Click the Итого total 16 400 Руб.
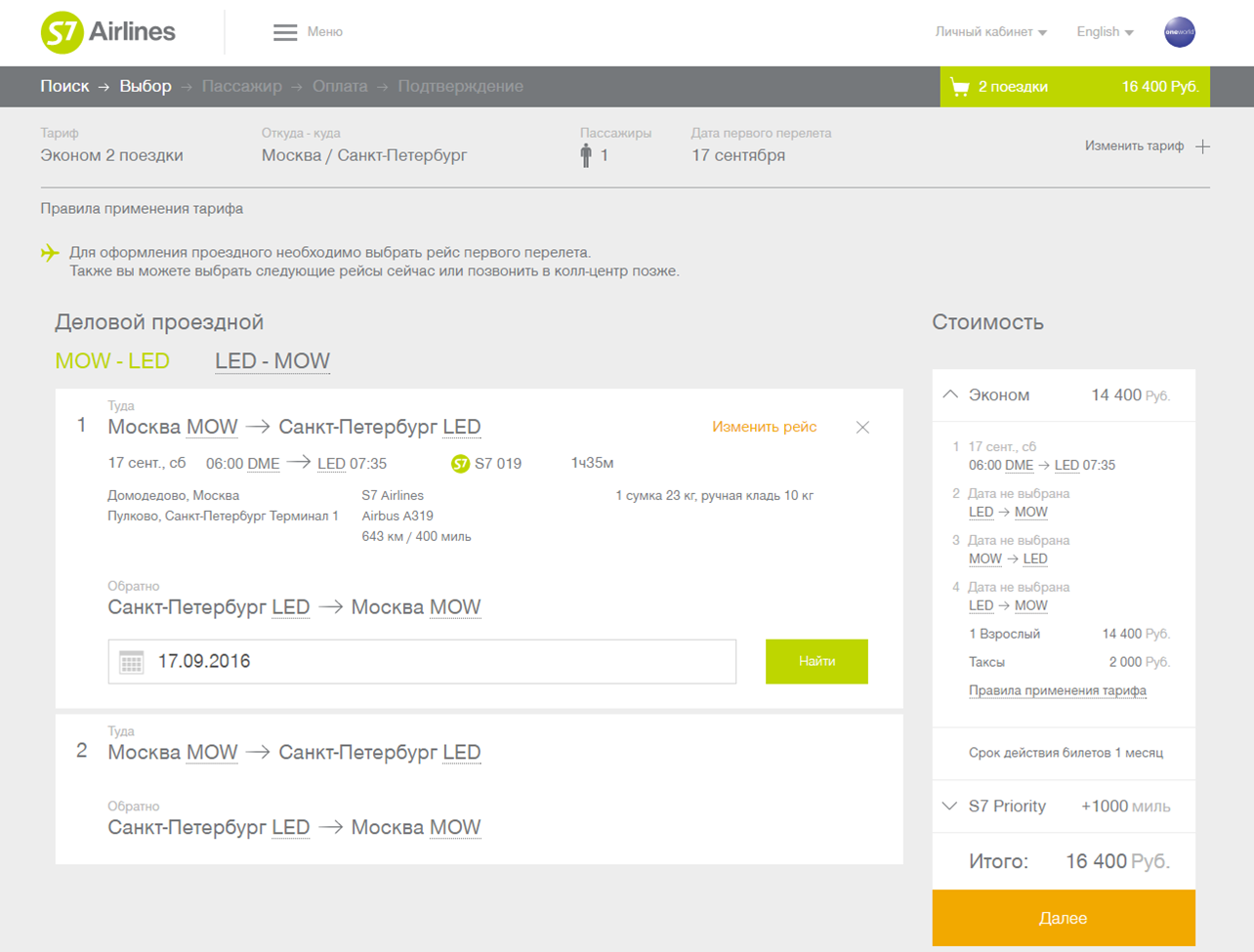1254x952 pixels. pos(1068,862)
